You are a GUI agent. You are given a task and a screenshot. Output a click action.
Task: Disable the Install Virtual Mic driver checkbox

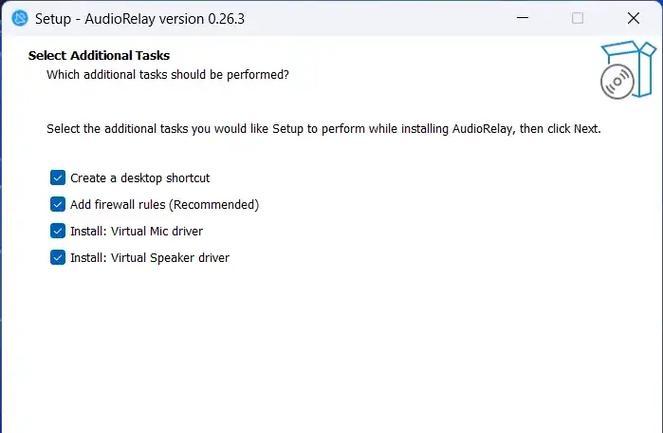(58, 231)
